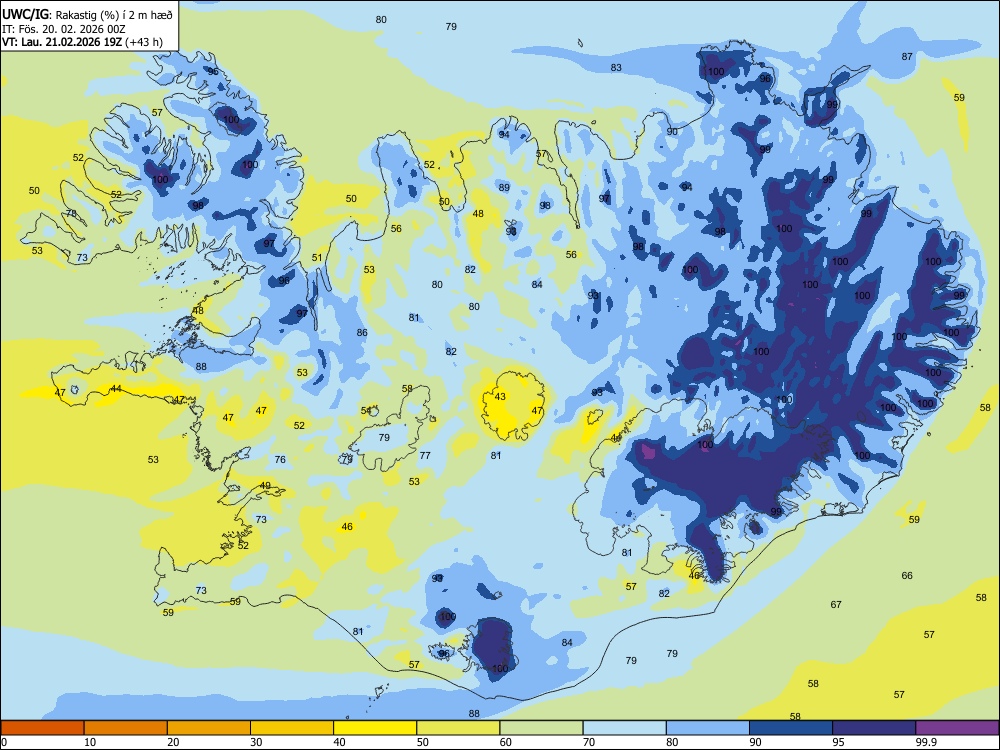Click the '76' humidity value on the map
The width and height of the screenshot is (1000, 750).
[x=280, y=460]
